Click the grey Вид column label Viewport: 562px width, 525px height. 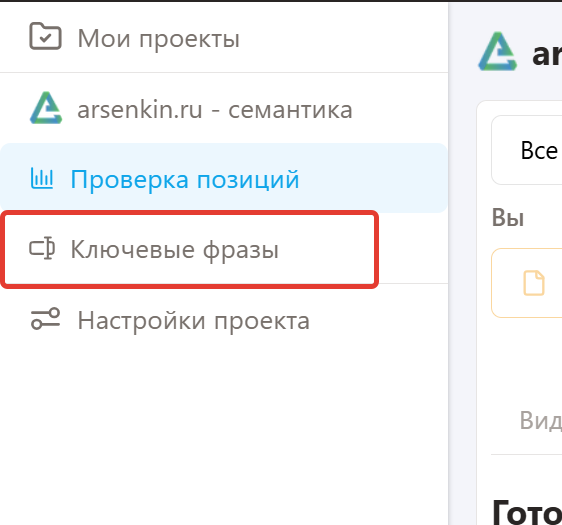[x=540, y=420]
